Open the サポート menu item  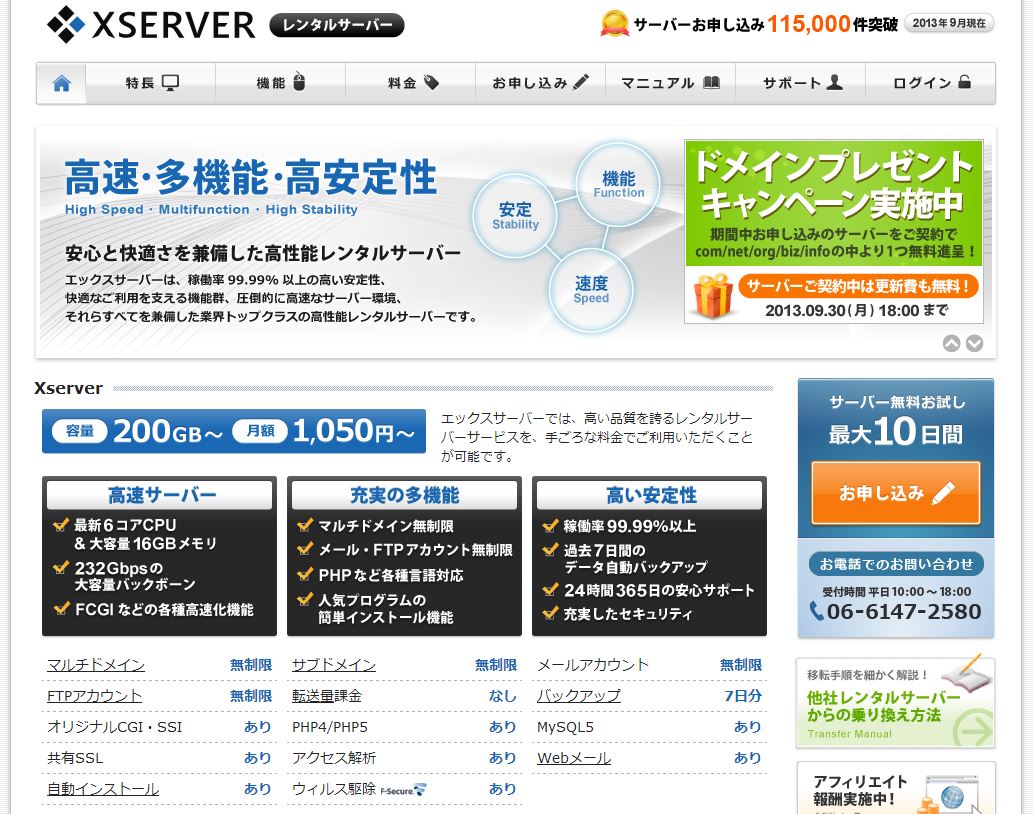pyautogui.click(x=800, y=83)
